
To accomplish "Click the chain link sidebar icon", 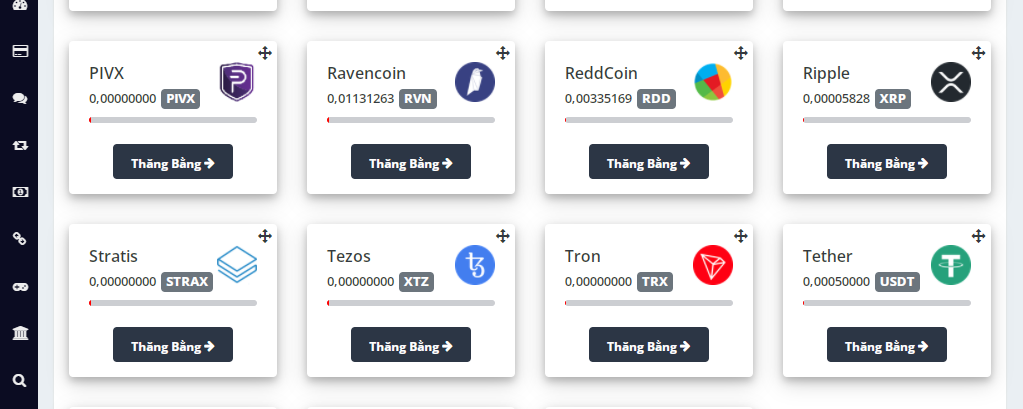I will pyautogui.click(x=19, y=239).
